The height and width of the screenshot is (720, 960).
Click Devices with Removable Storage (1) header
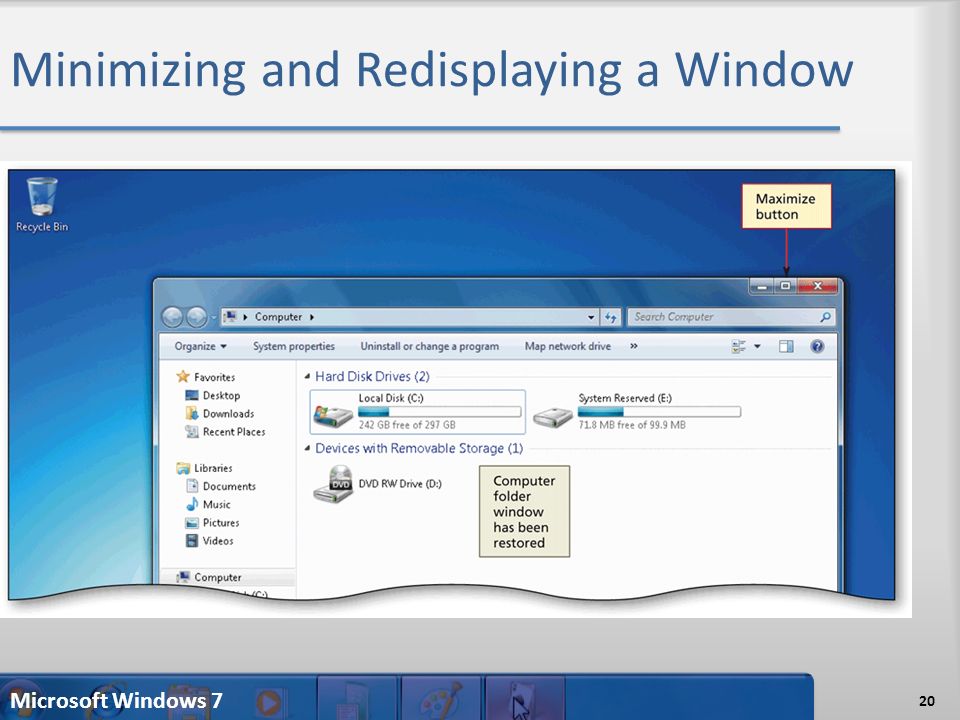point(419,449)
